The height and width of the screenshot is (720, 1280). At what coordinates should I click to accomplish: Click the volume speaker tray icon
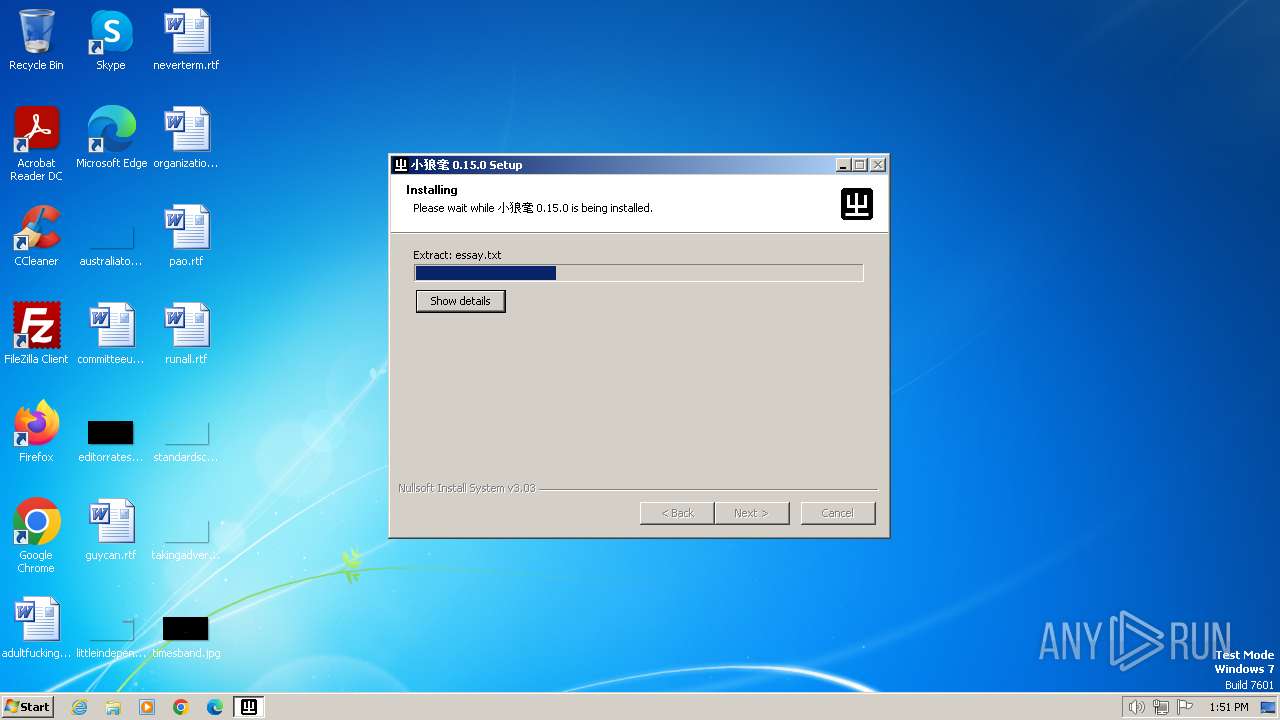click(1136, 707)
